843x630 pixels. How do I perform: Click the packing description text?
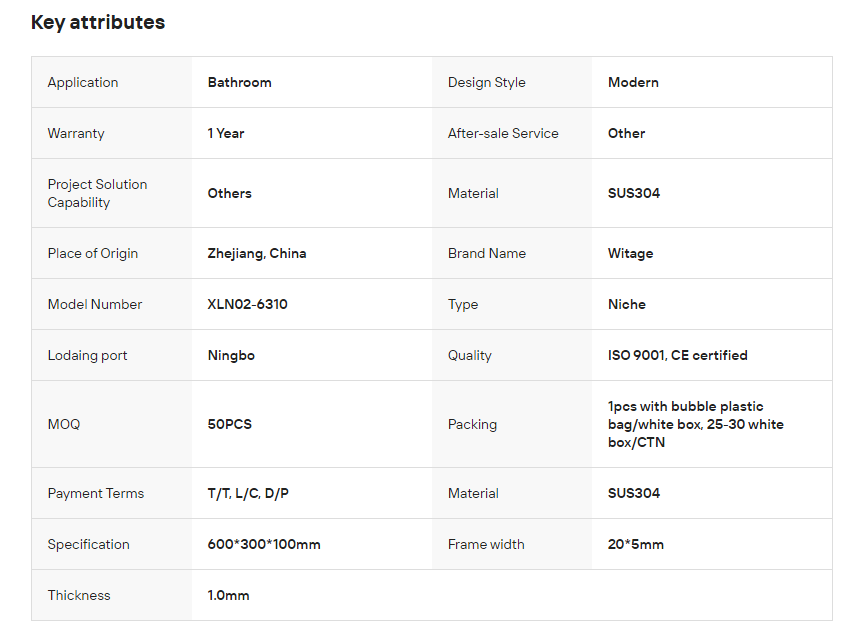point(696,424)
